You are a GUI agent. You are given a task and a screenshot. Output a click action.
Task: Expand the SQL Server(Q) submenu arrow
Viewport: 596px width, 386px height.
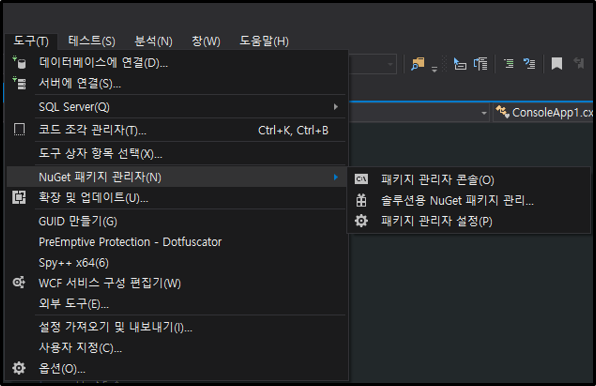click(x=336, y=107)
